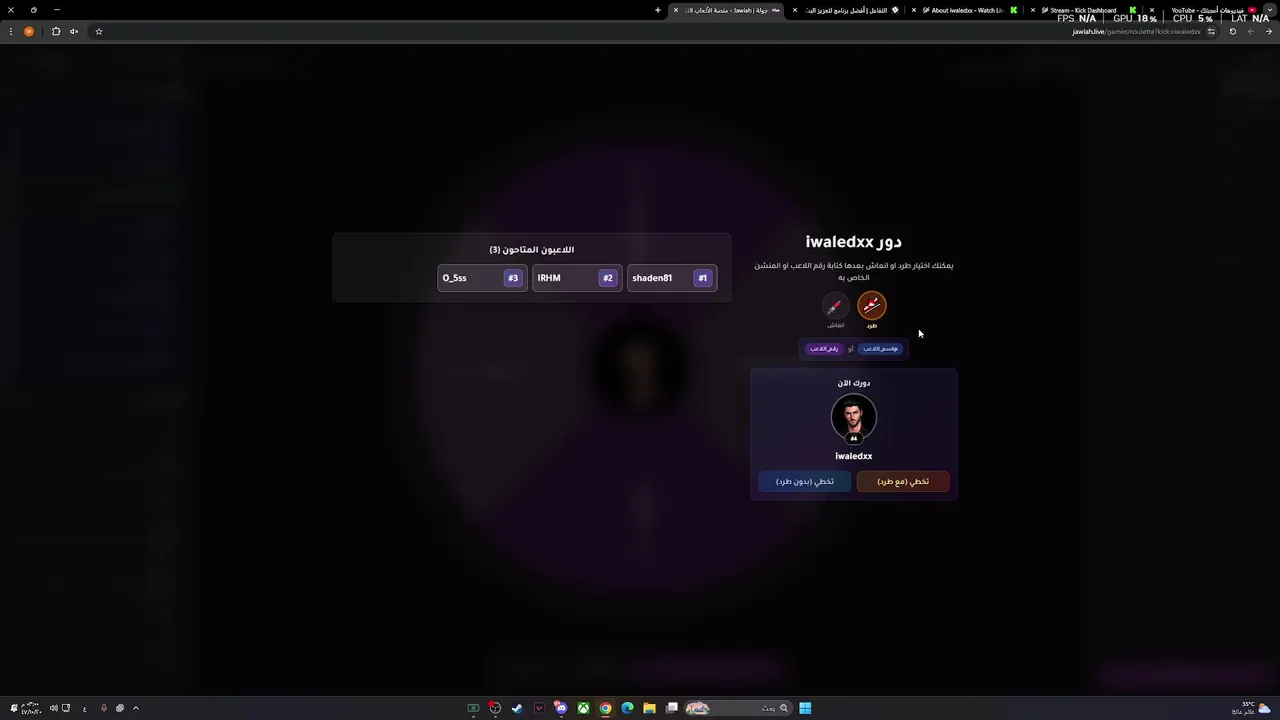
Task: Go forward with the navigation arrow
Action: pos(1250,31)
